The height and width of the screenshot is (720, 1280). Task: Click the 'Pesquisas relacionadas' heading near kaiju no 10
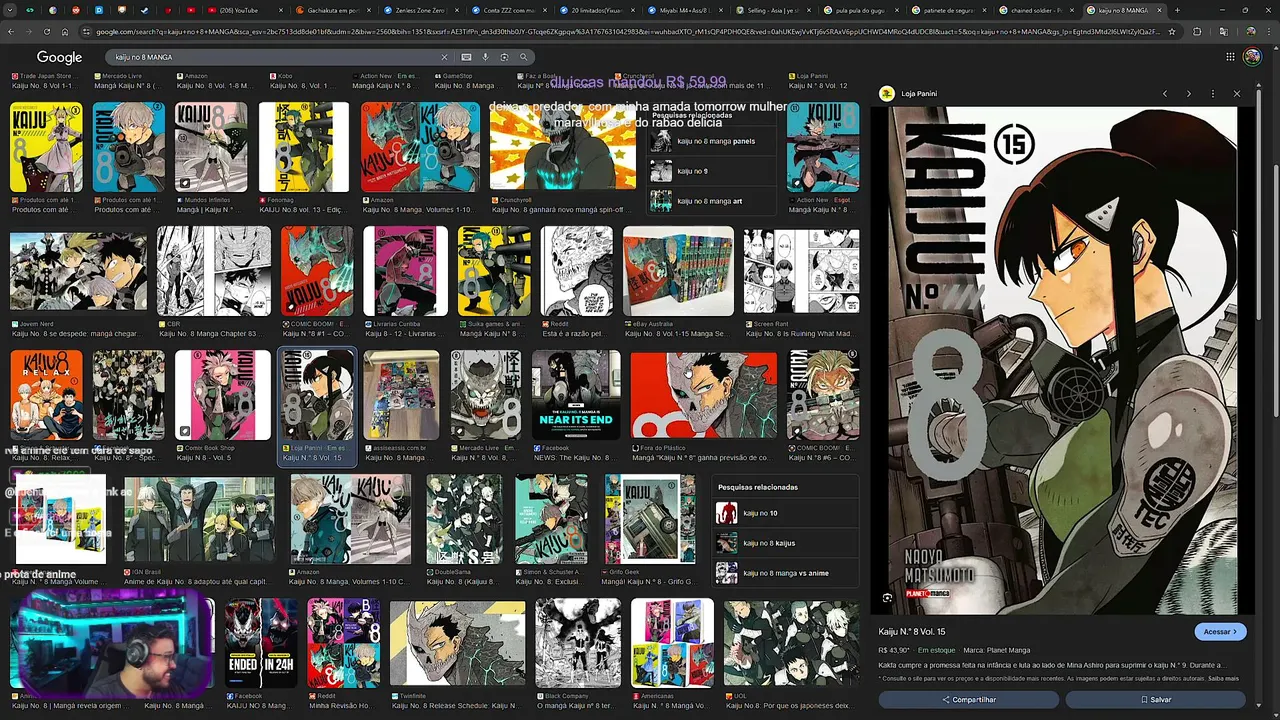758,487
